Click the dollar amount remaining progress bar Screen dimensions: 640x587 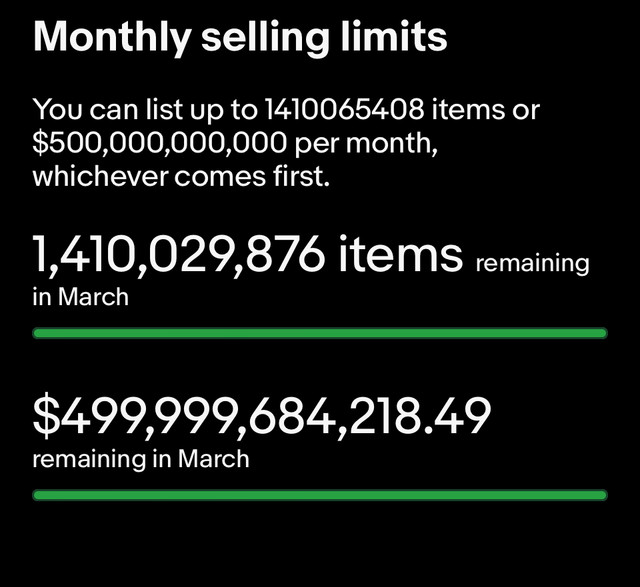click(320, 495)
